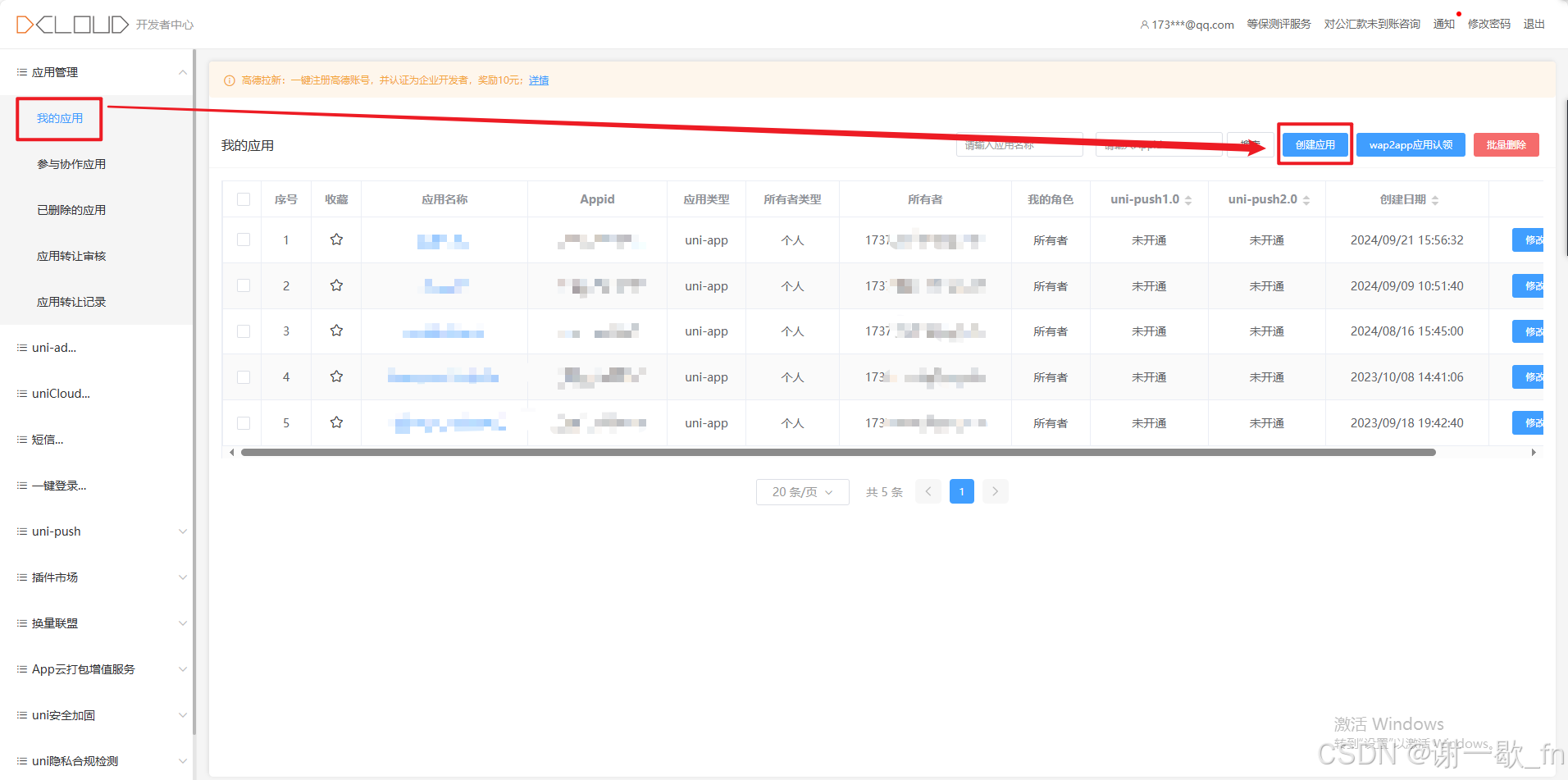Open 等保测评服务 in top bar
Image resolution: width=1568 pixels, height=780 pixels.
pos(1279,25)
